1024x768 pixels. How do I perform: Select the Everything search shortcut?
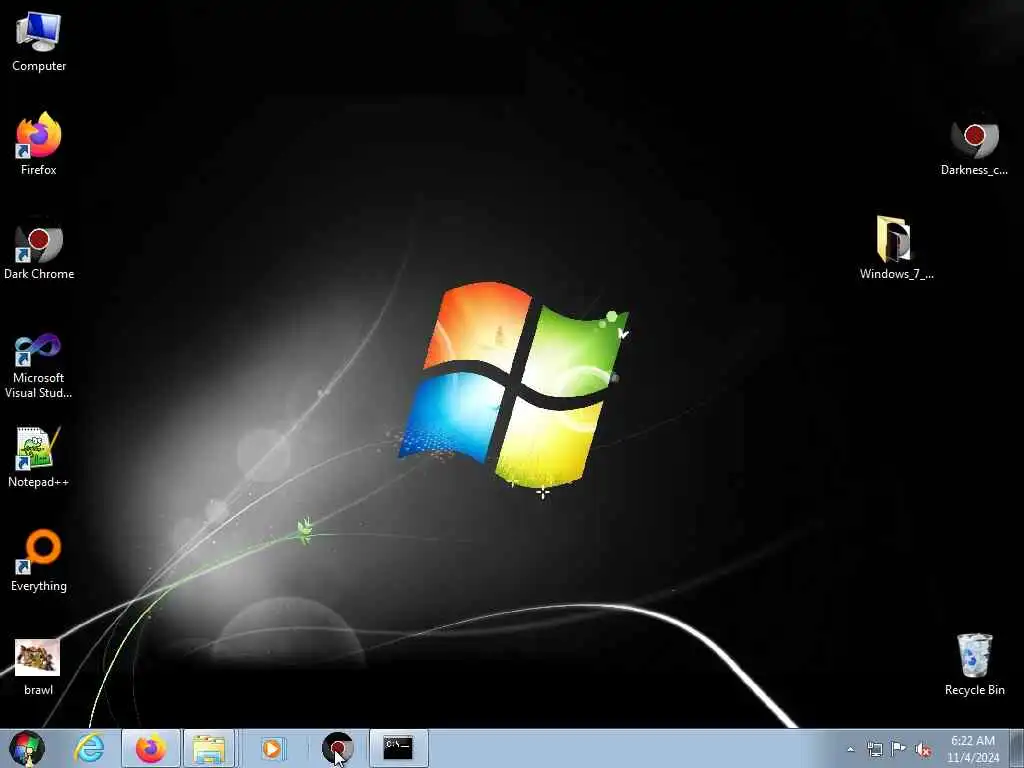[39, 560]
